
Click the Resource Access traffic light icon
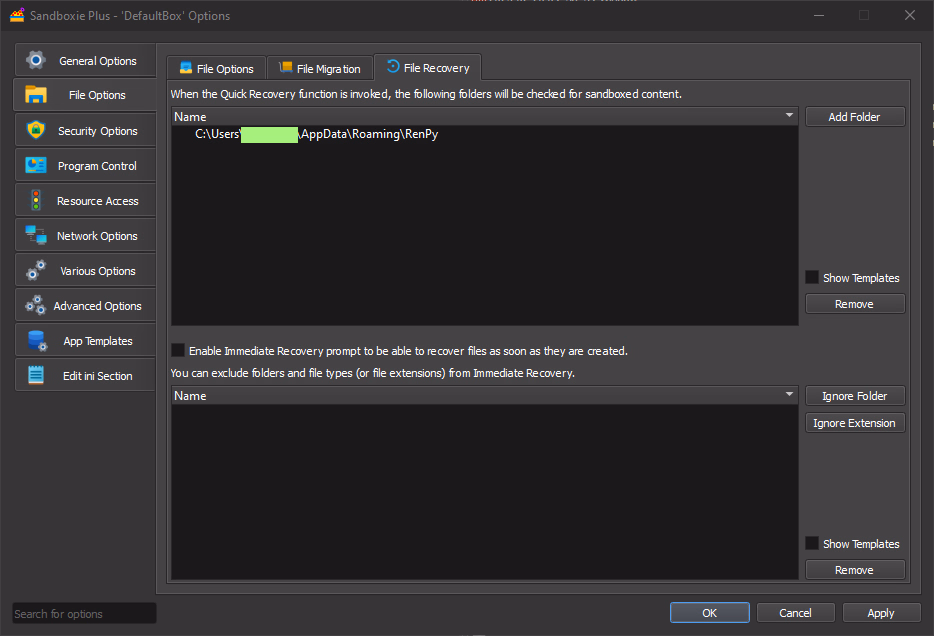(36, 200)
